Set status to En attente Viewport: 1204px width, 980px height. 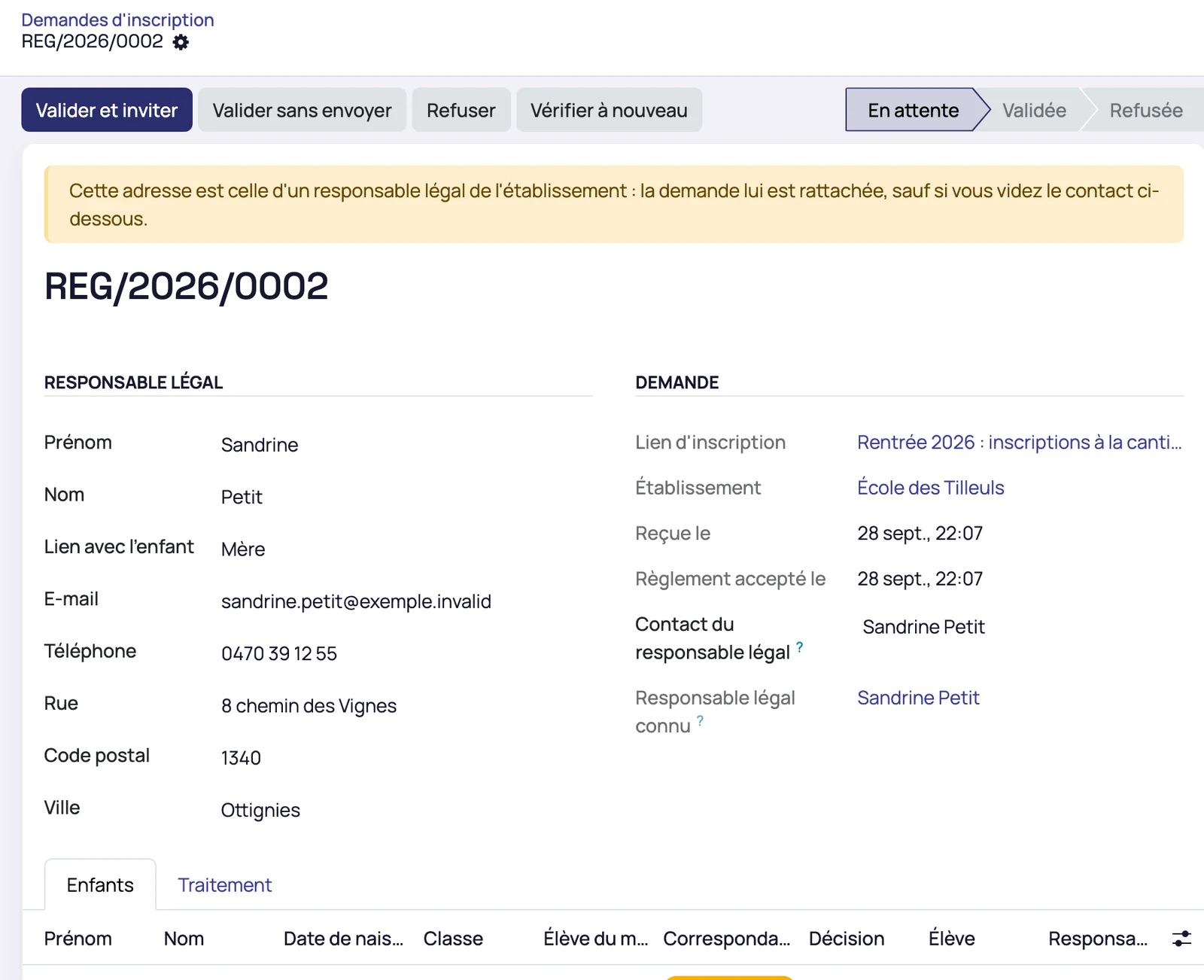(x=913, y=110)
